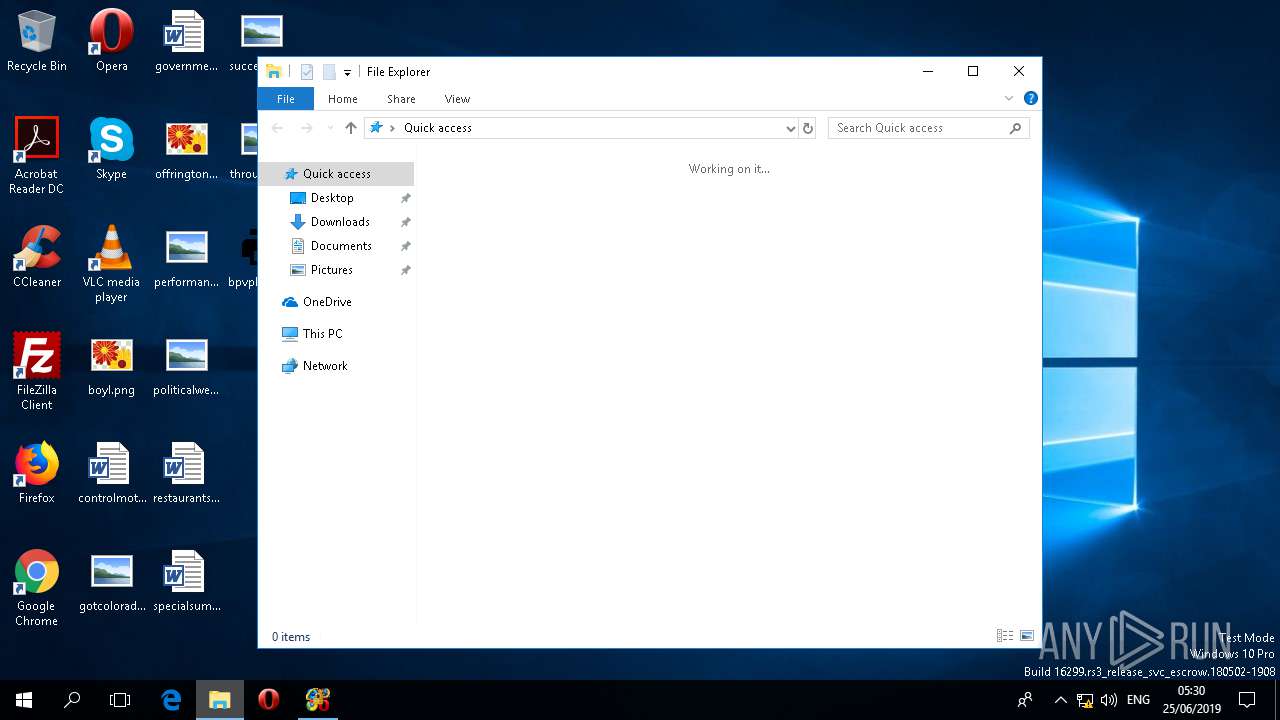Click the Properties icon in quick access toolbar
The width and height of the screenshot is (1280, 720).
coord(307,72)
